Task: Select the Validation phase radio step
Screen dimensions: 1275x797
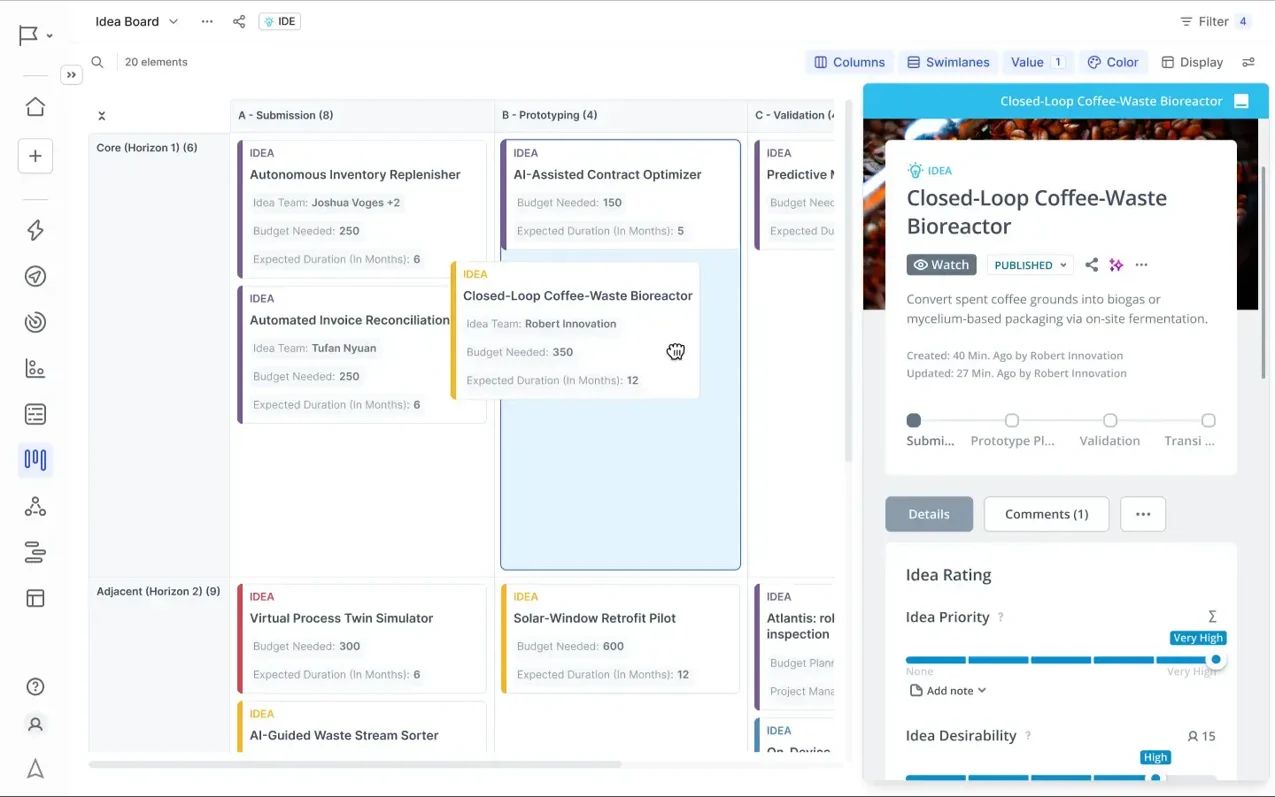Action: tap(1109, 420)
